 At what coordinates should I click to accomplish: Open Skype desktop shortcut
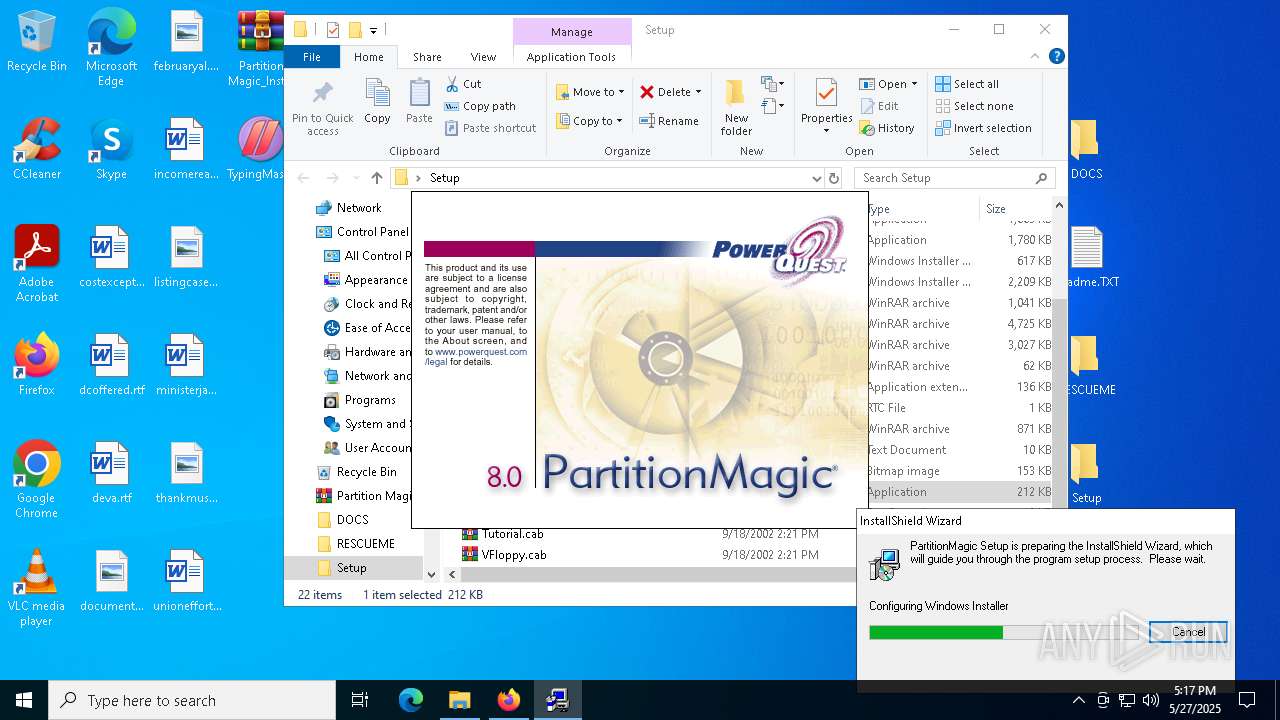[x=111, y=149]
